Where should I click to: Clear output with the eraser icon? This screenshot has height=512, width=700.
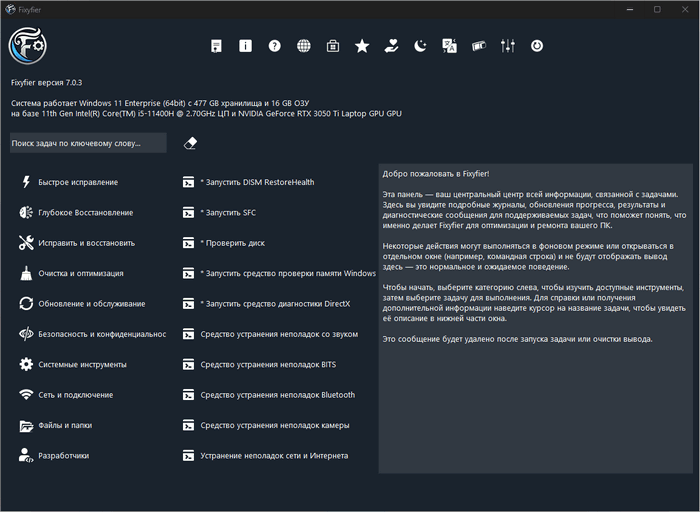point(190,143)
